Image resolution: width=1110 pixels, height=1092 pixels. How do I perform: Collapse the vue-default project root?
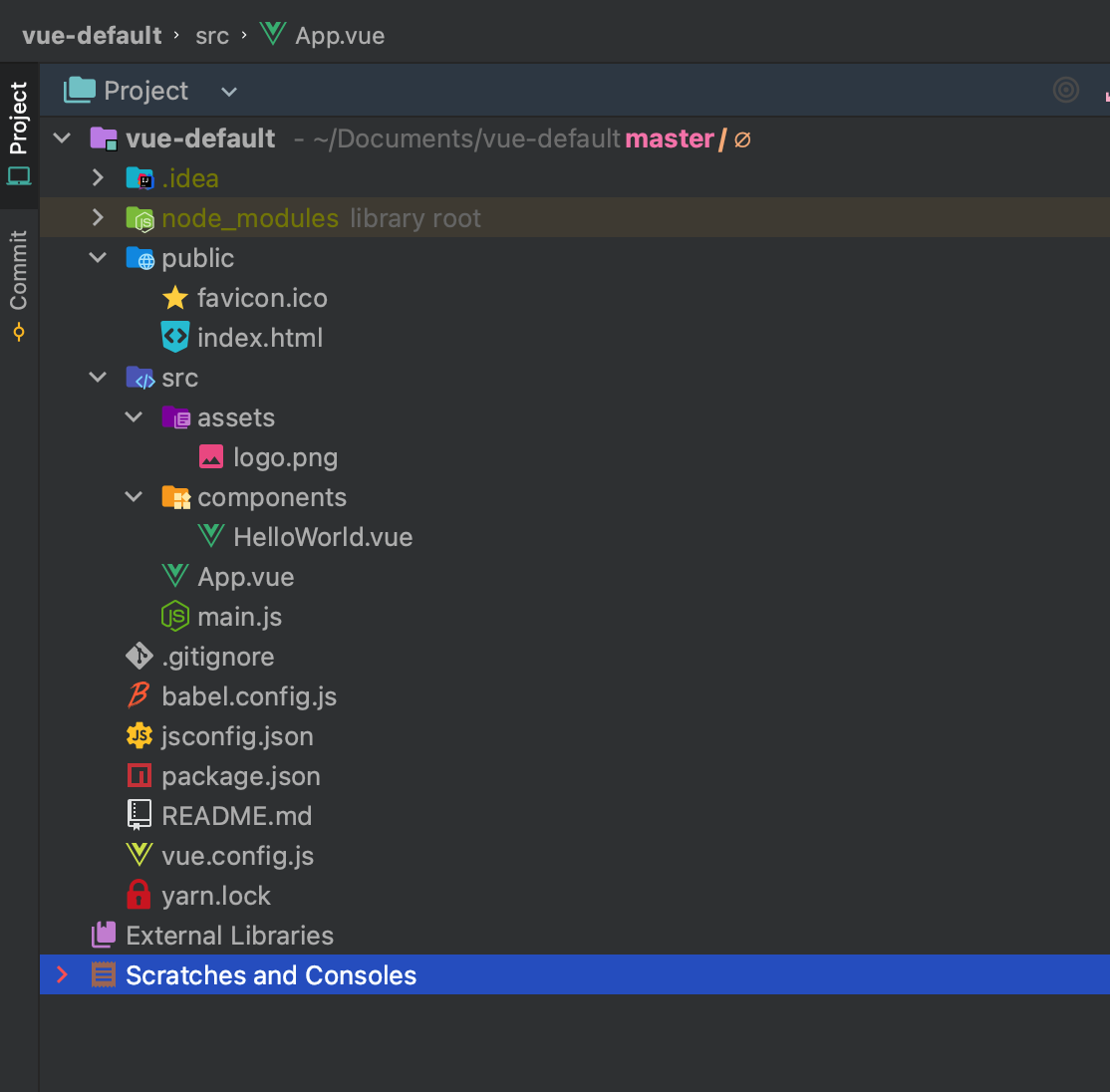[62, 137]
